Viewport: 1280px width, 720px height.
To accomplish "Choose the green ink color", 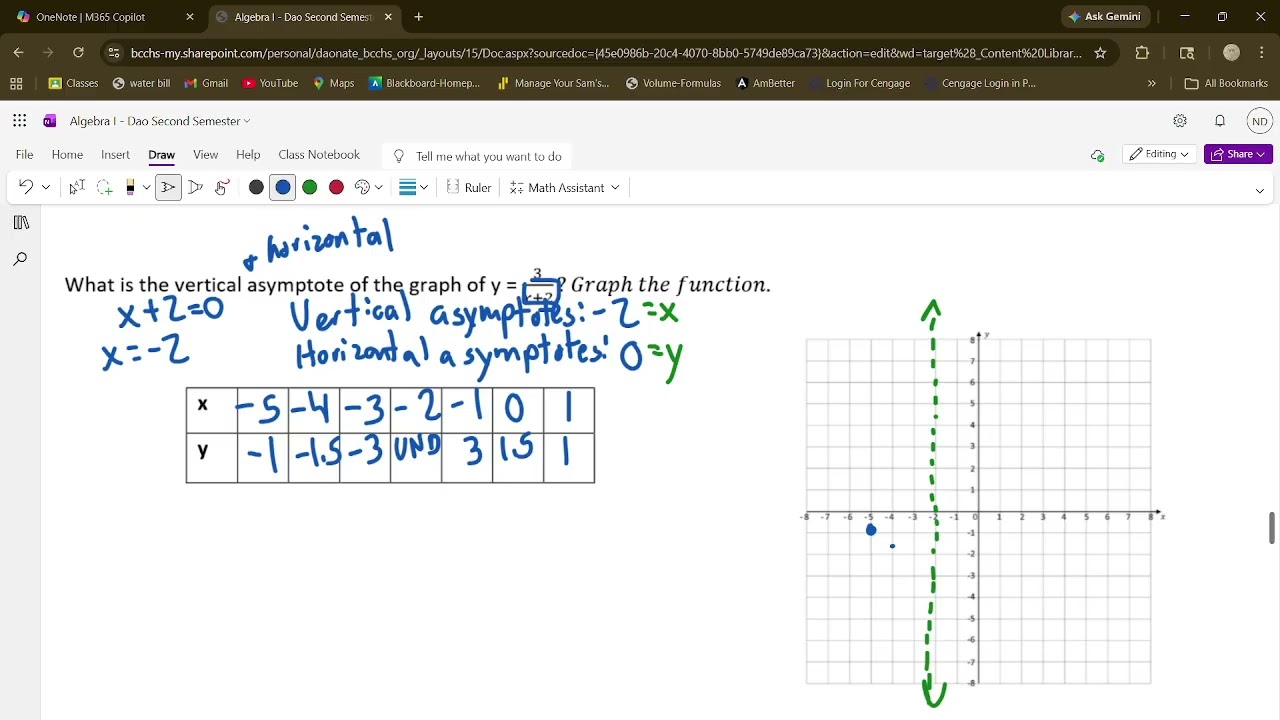I will [x=310, y=187].
